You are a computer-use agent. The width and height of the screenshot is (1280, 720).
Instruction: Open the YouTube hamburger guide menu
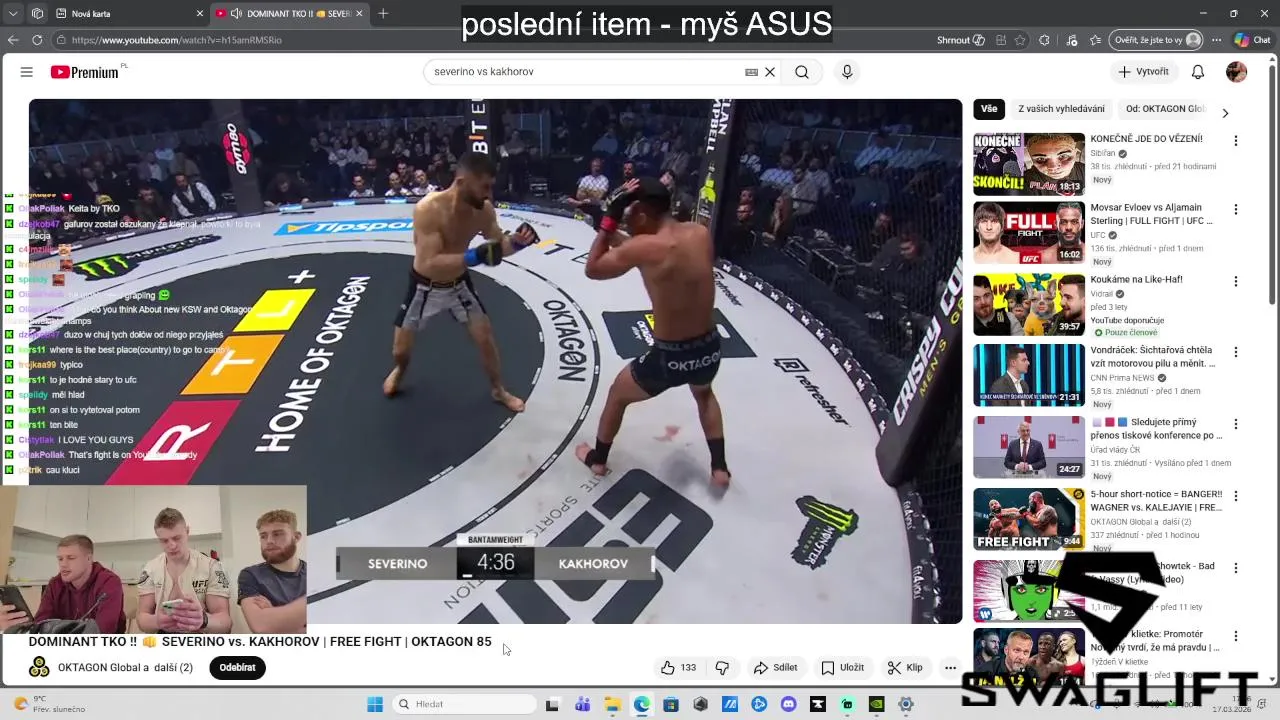pos(27,72)
